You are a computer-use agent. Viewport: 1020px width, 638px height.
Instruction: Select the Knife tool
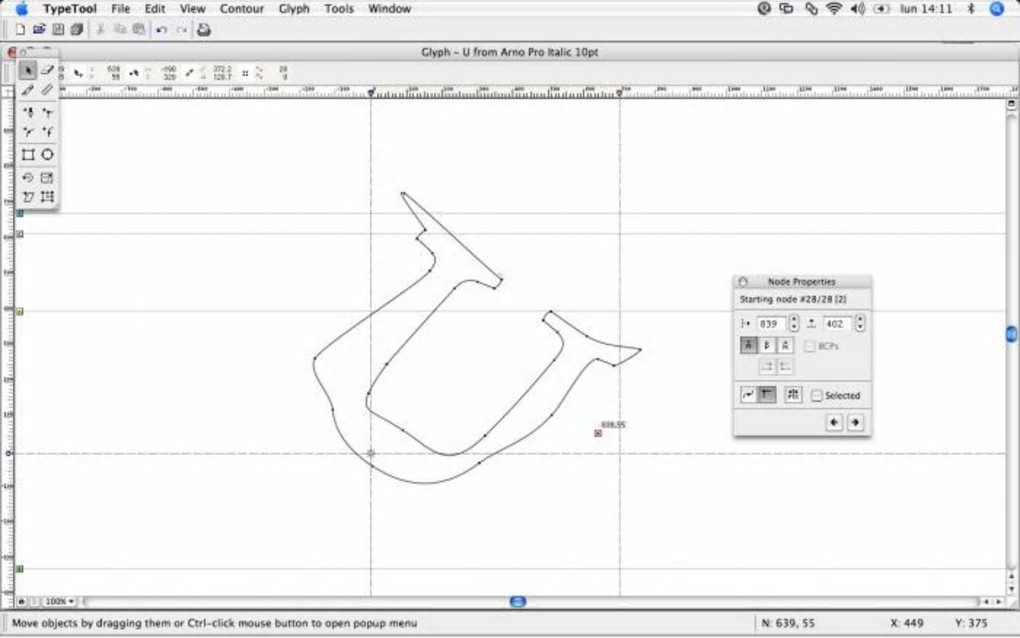click(27, 90)
